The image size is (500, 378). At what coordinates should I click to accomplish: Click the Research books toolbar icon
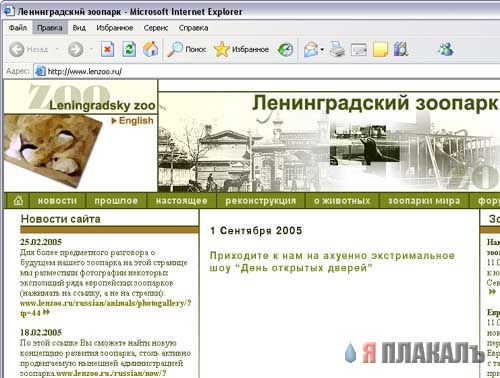coord(401,49)
